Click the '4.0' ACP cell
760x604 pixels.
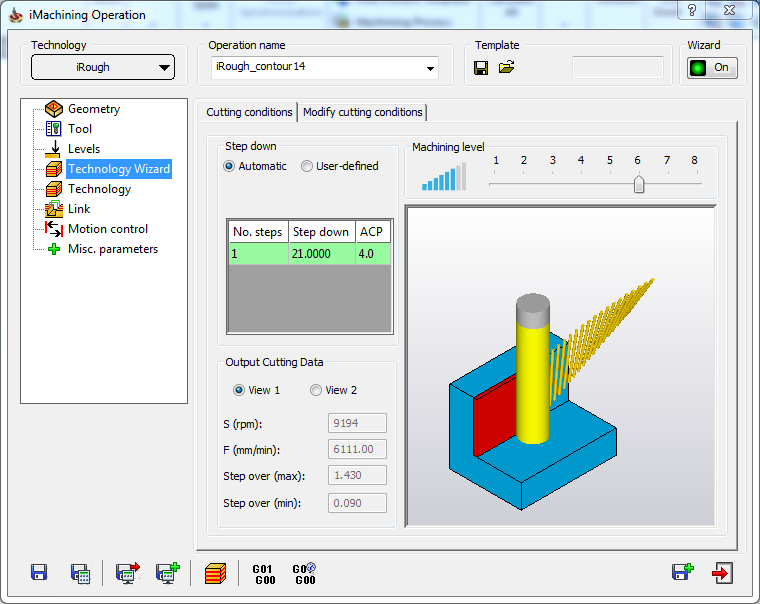pos(373,254)
